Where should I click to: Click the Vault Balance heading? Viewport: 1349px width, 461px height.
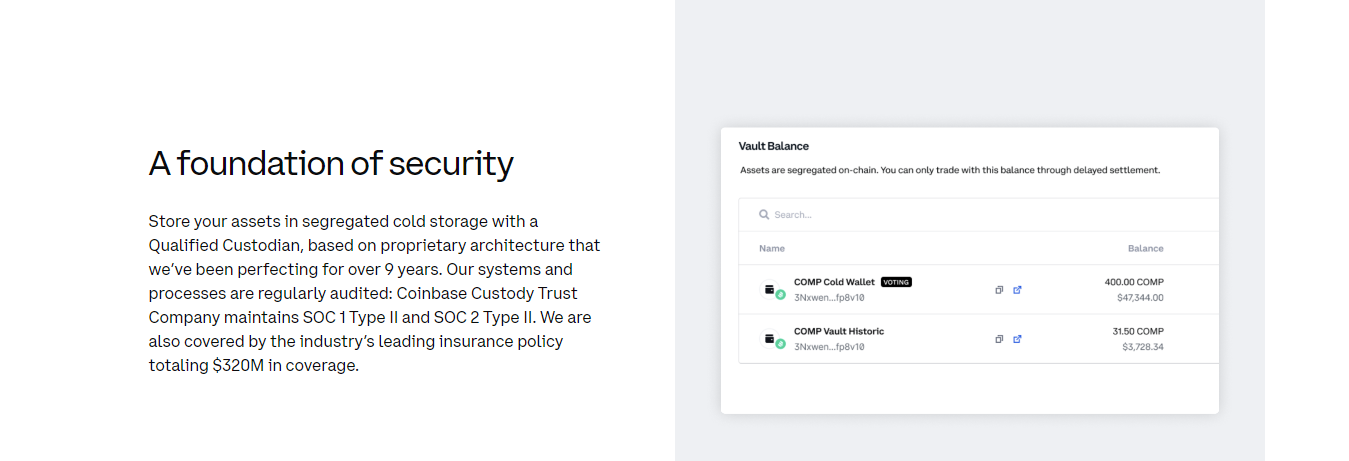point(774,146)
